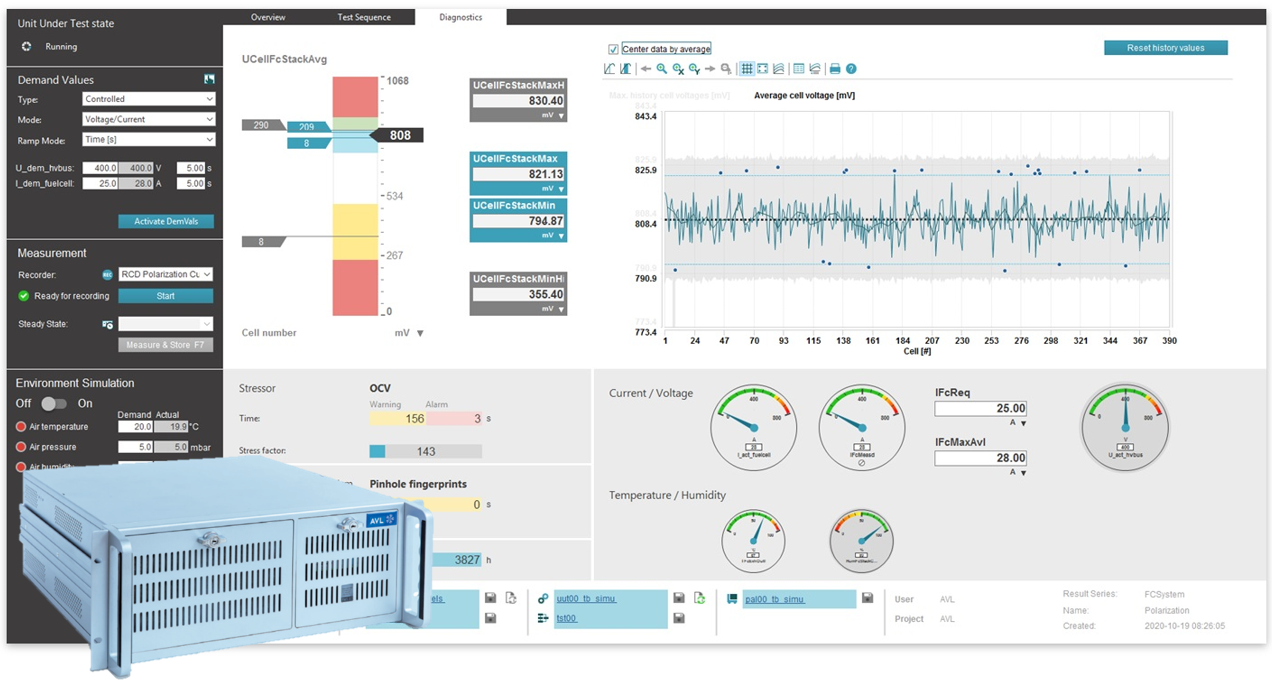
Task: Uncheck Center data by average
Action: coord(613,49)
